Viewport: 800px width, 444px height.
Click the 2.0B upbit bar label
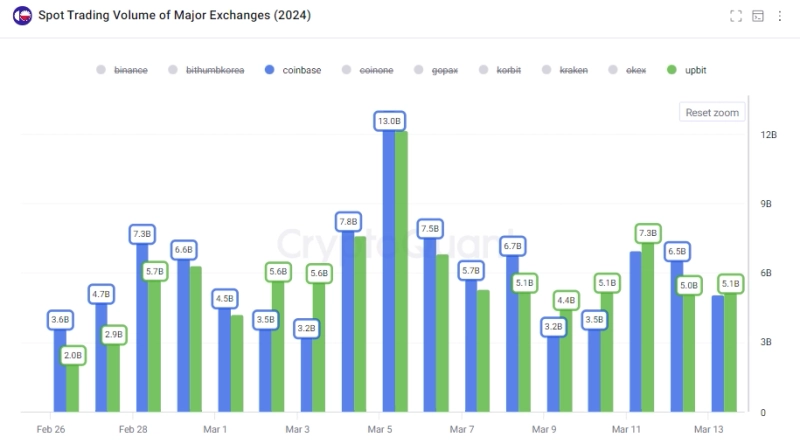(x=73, y=355)
